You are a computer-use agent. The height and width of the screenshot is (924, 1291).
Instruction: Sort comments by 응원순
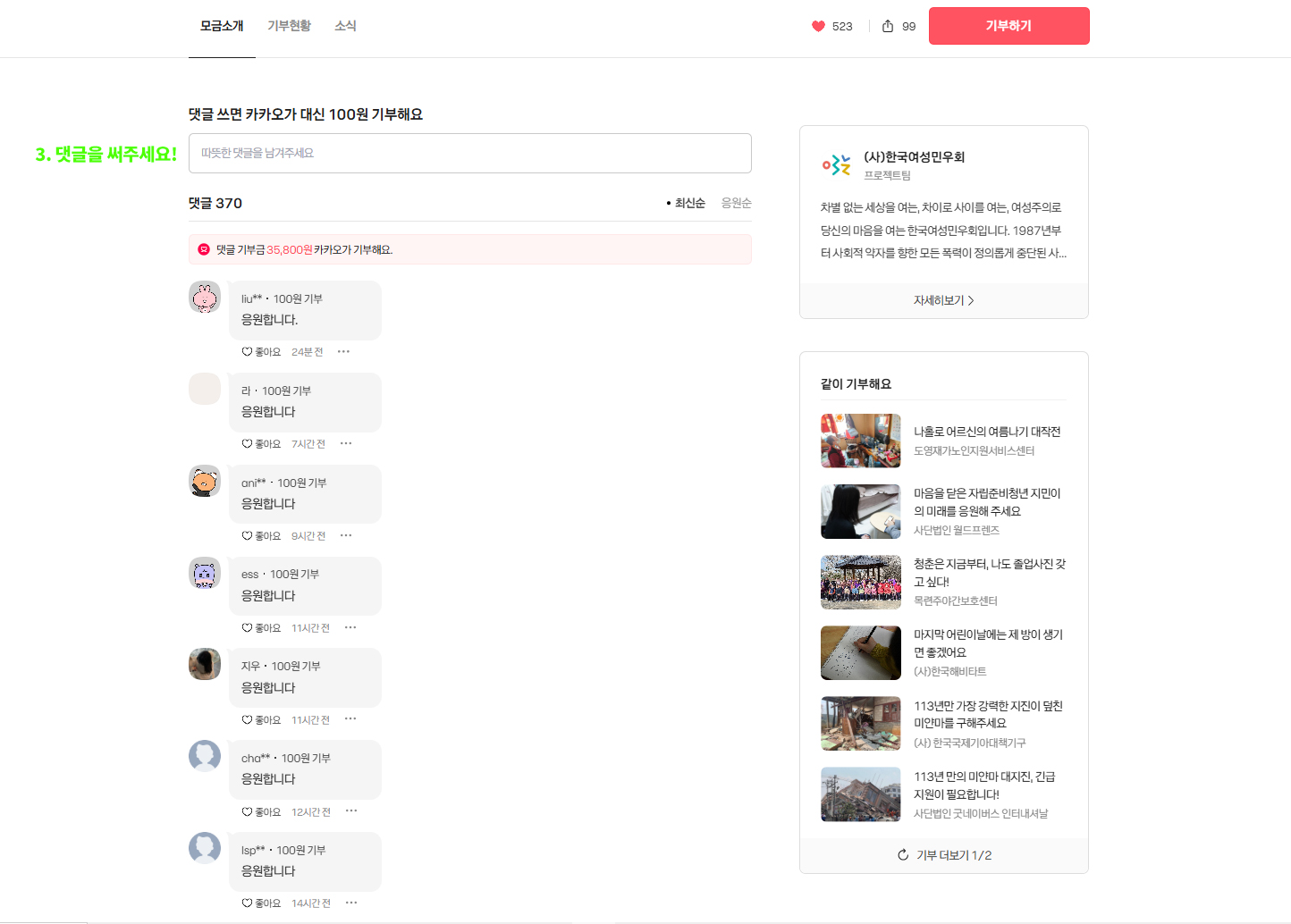point(737,204)
